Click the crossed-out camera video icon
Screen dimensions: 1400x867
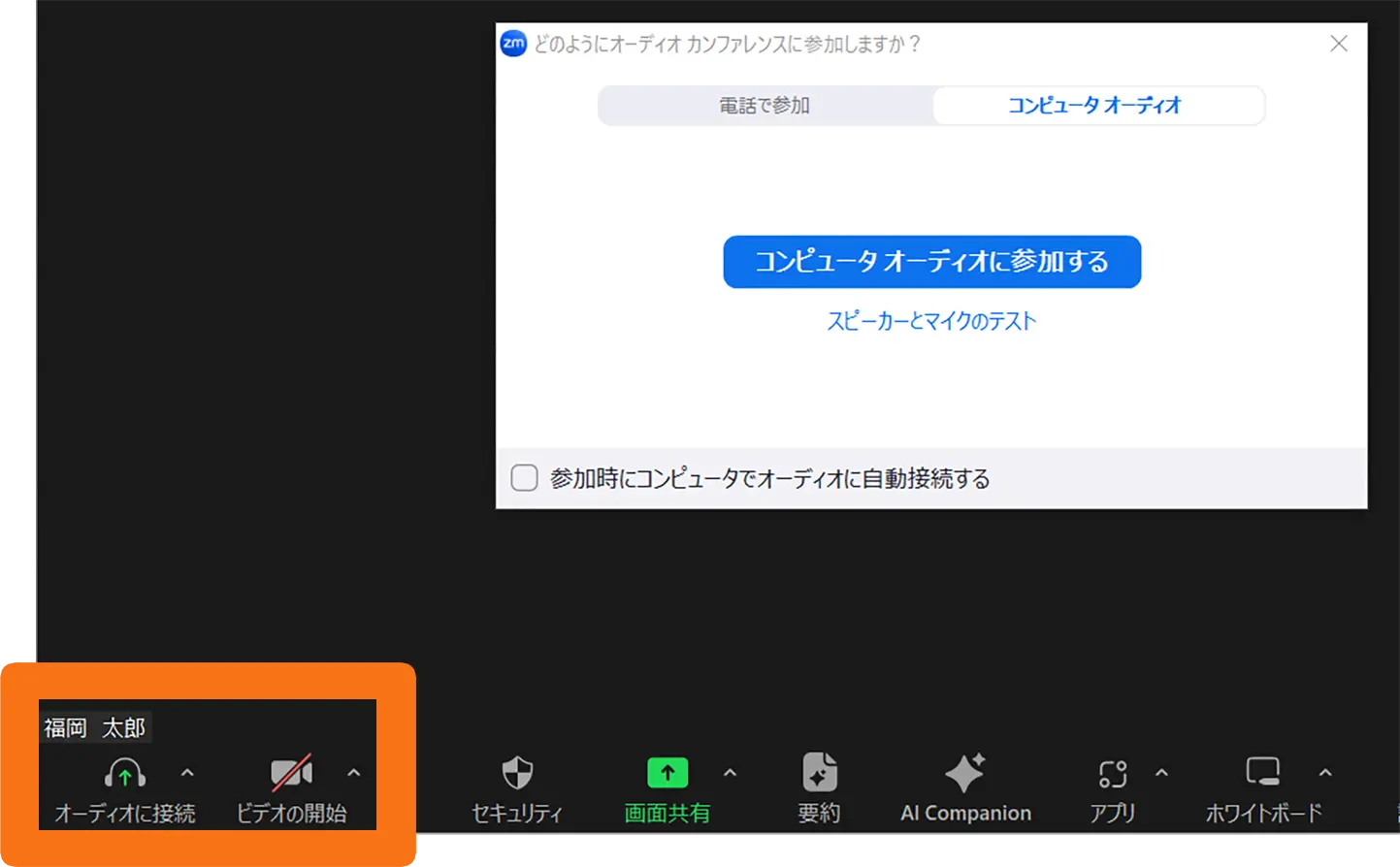pos(290,773)
